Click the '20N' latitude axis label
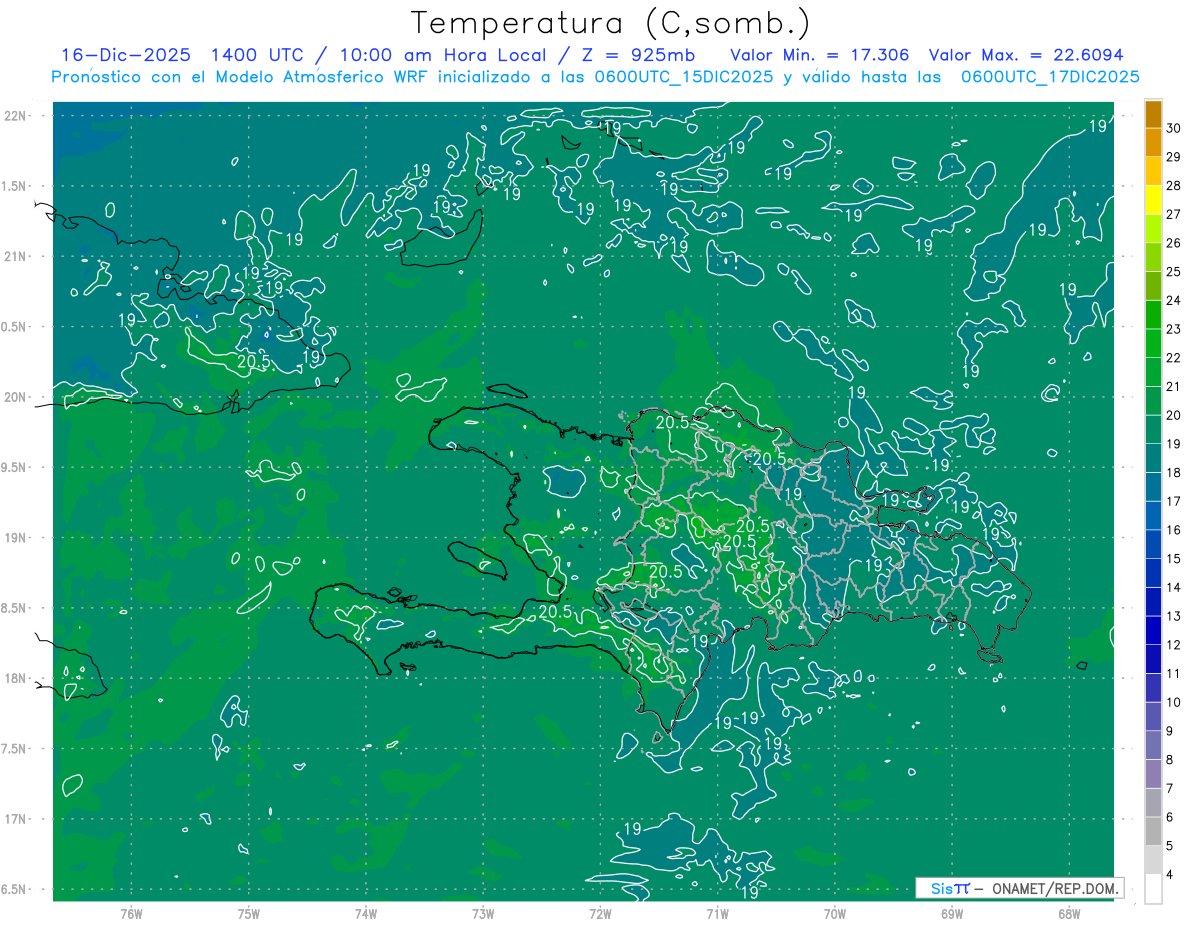Screen dimensions: 1200x927 [x=17, y=397]
